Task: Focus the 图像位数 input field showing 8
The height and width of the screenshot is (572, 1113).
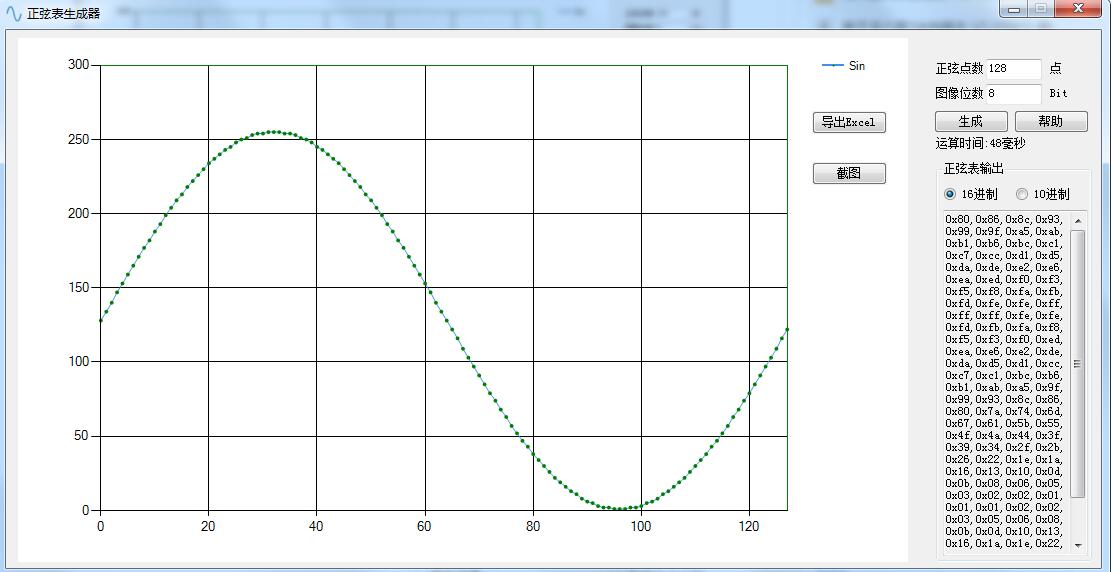Action: pyautogui.click(x=1013, y=94)
